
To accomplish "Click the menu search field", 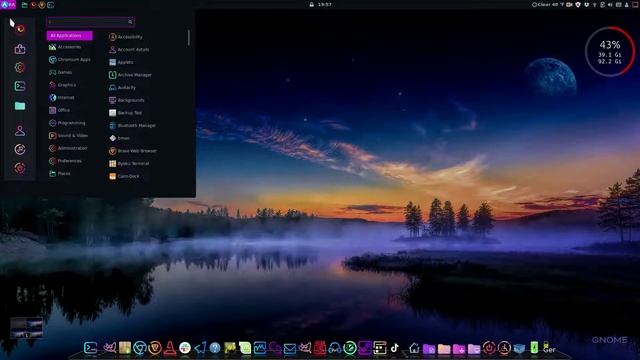I will pyautogui.click(x=91, y=22).
